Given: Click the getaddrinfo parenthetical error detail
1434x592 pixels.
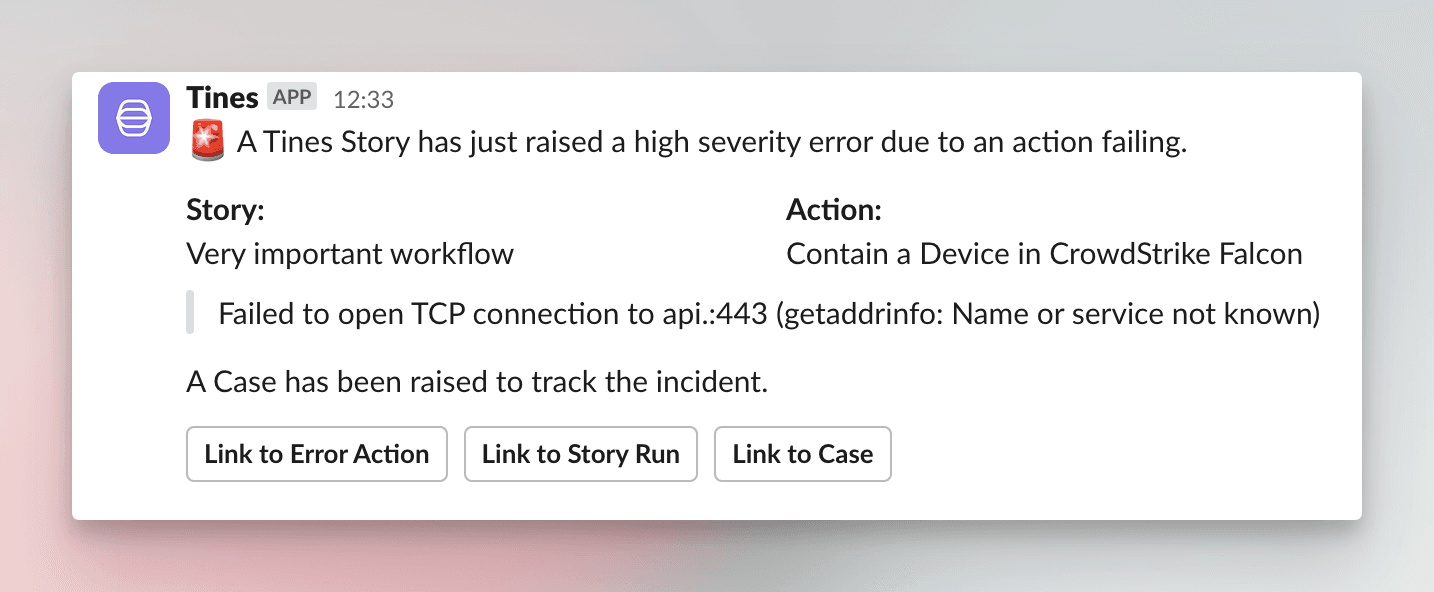Looking at the screenshot, I should (x=1047, y=315).
